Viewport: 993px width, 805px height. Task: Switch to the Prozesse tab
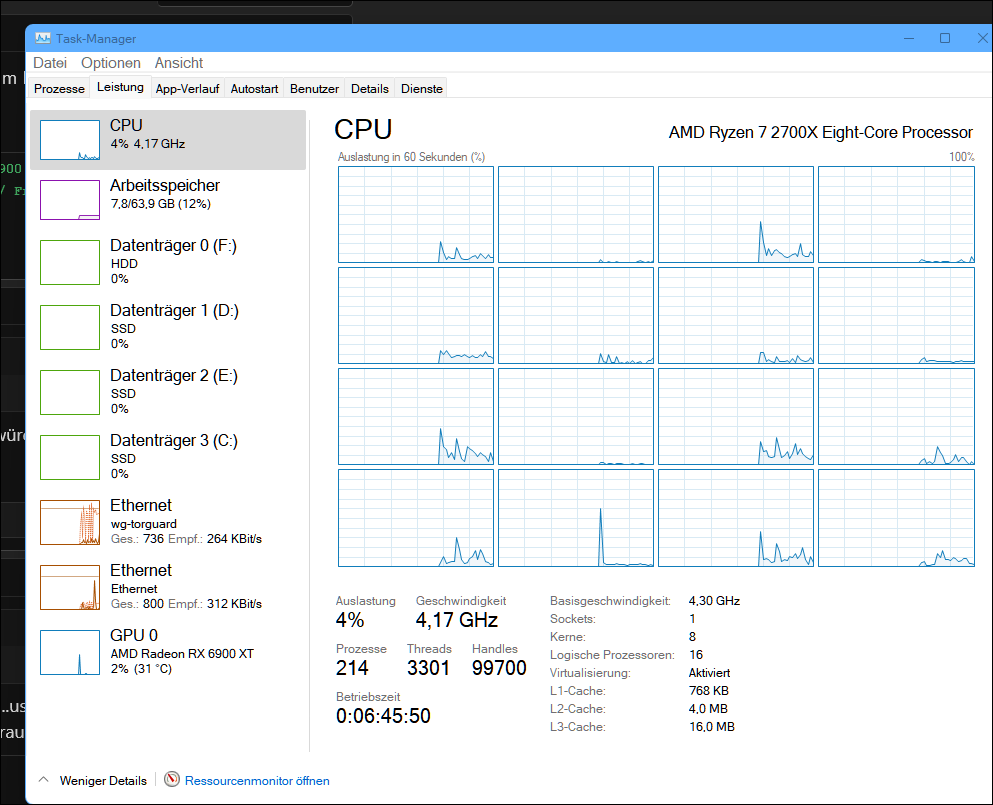point(59,89)
